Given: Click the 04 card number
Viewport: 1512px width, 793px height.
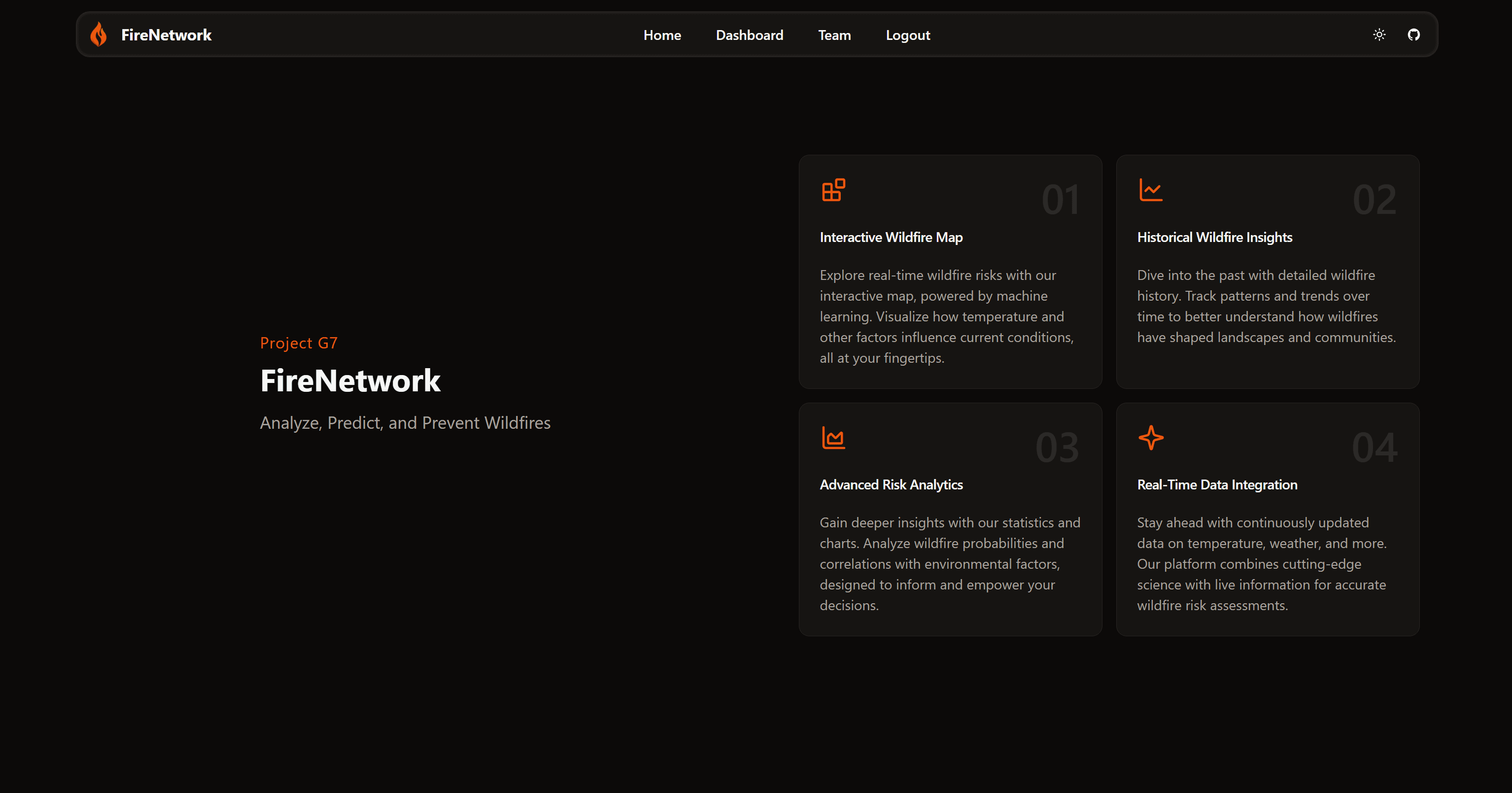Looking at the screenshot, I should coord(1375,448).
